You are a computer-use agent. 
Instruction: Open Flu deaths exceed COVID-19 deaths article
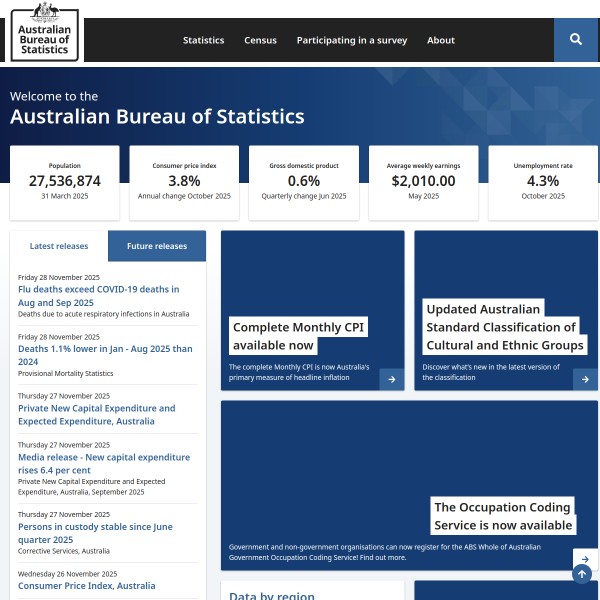click(98, 295)
